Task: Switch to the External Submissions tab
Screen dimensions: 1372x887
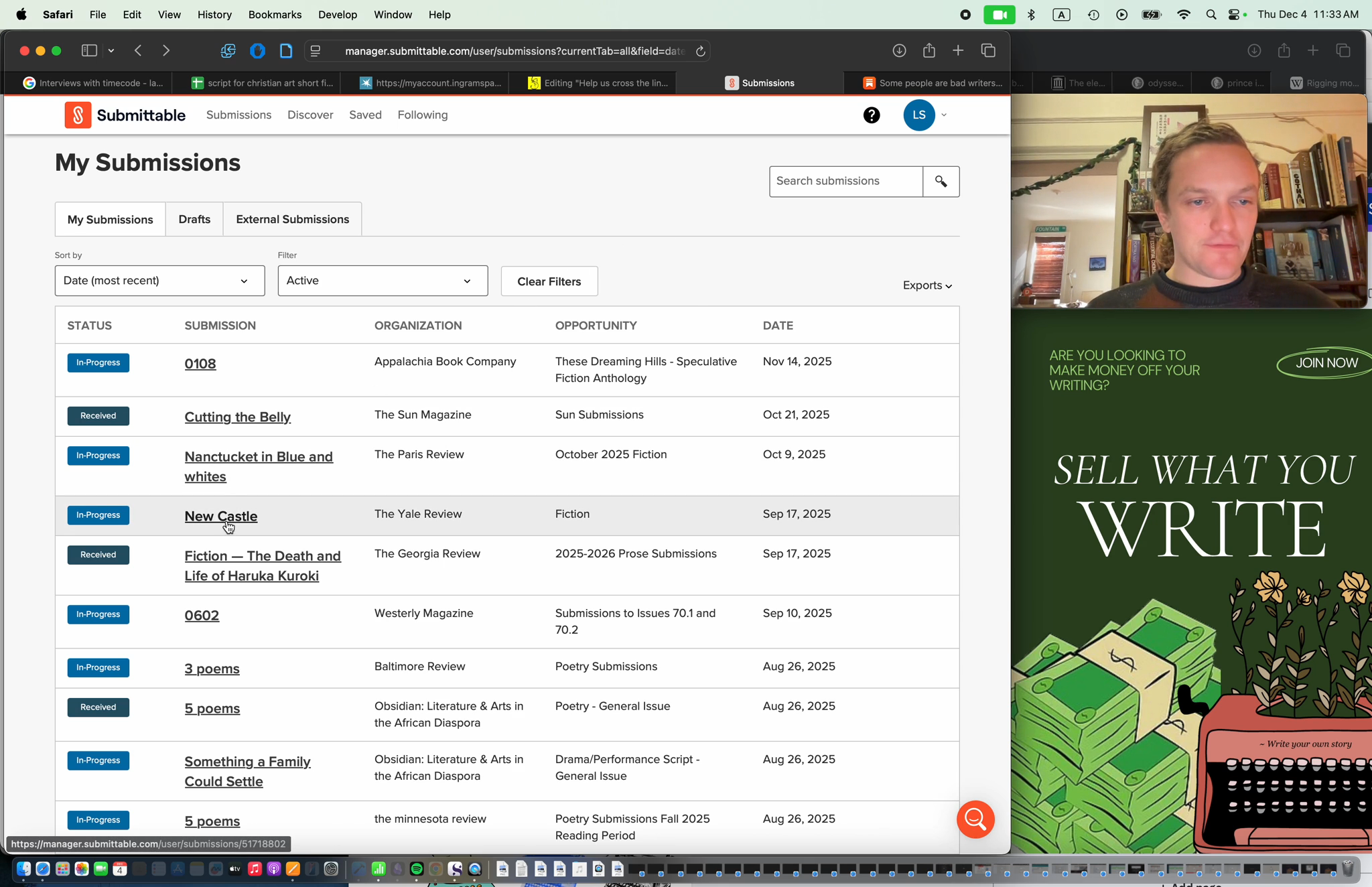Action: (x=292, y=219)
